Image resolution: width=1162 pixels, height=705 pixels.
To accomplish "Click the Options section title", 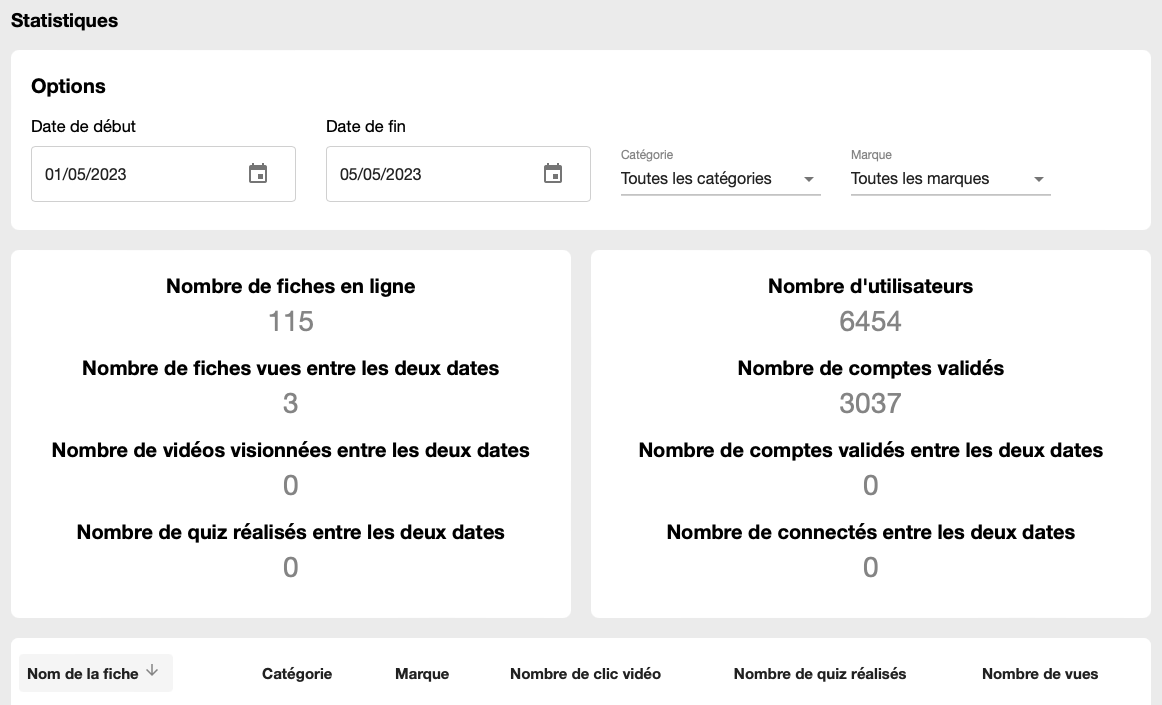I will [68, 86].
